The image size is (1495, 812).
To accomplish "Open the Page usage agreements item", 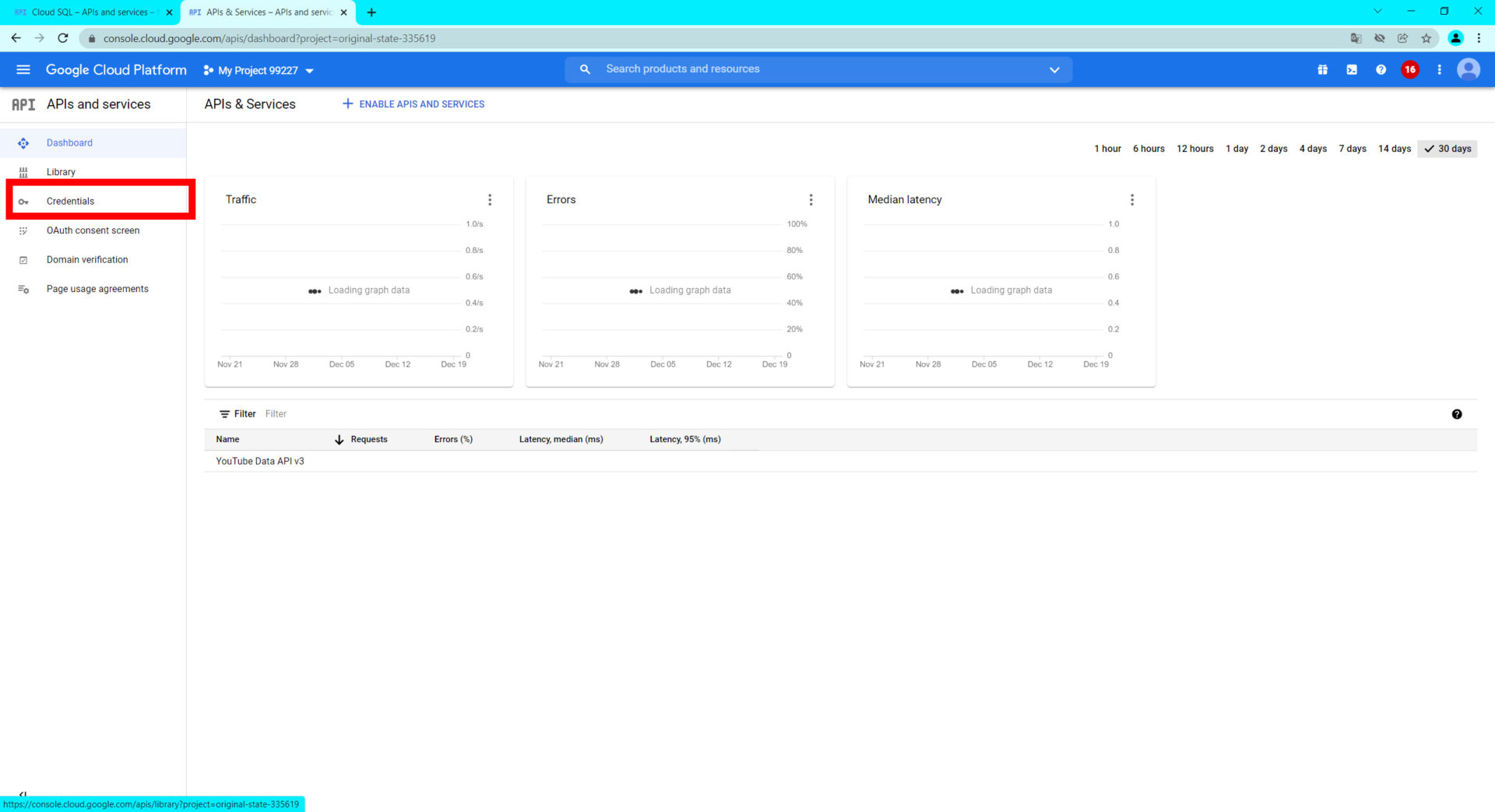I will tap(93, 289).
